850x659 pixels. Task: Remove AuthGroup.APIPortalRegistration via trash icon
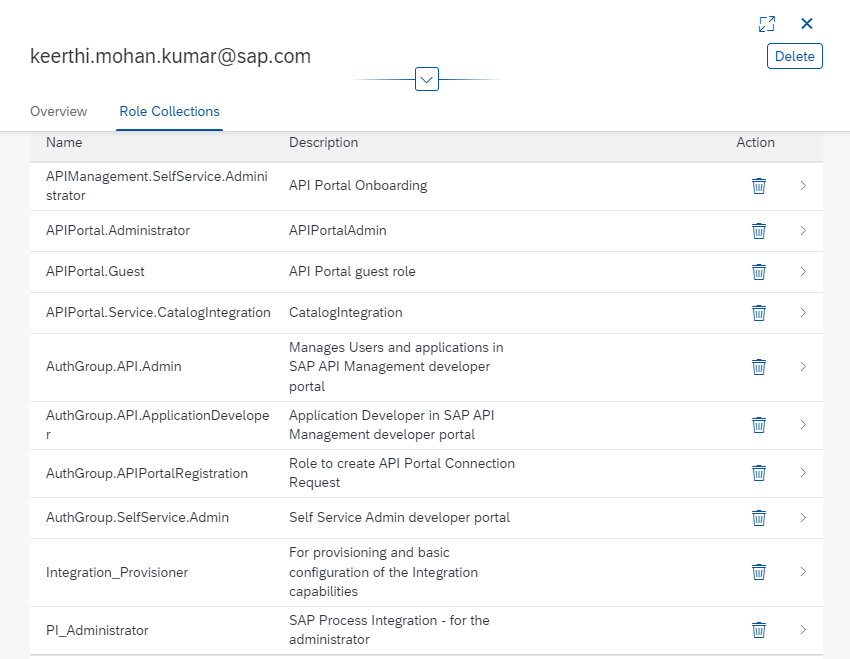[759, 473]
